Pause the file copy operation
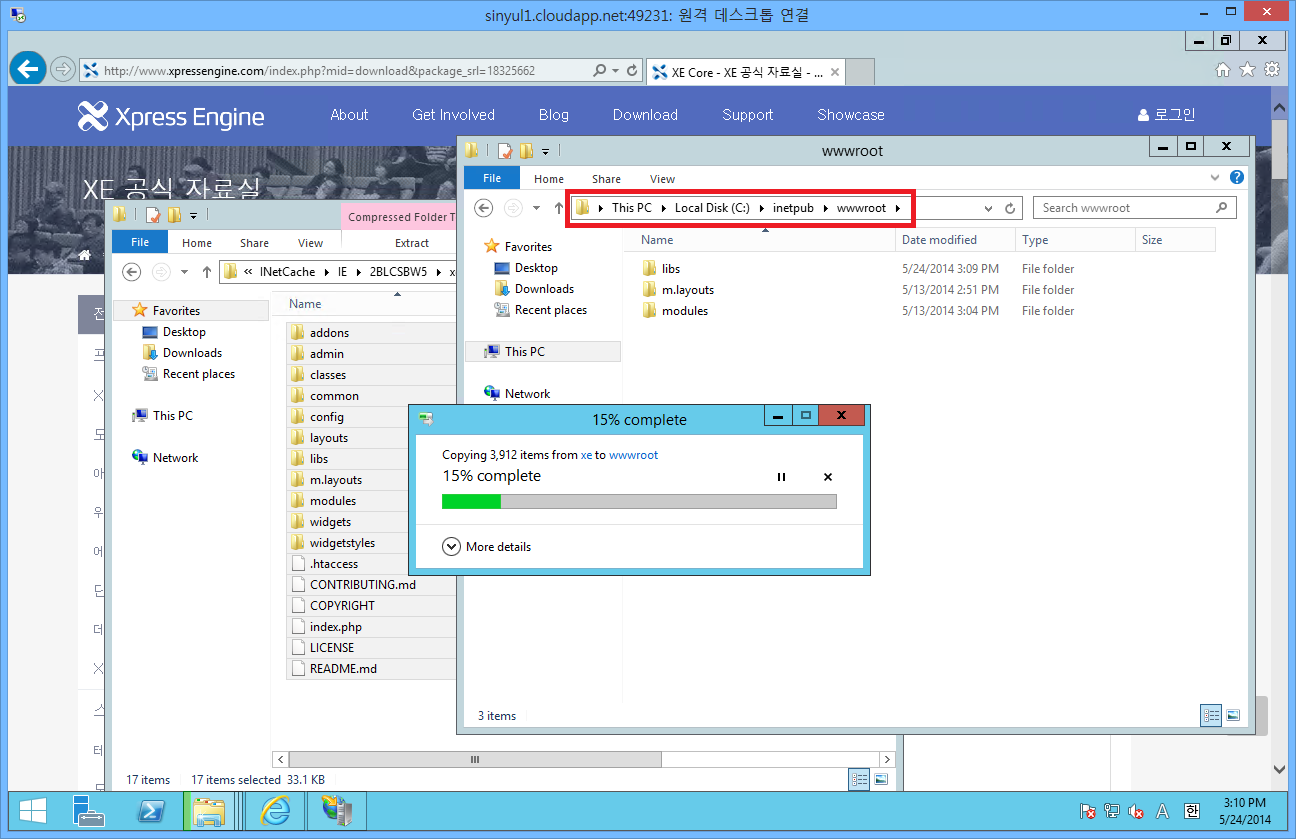 (x=782, y=477)
